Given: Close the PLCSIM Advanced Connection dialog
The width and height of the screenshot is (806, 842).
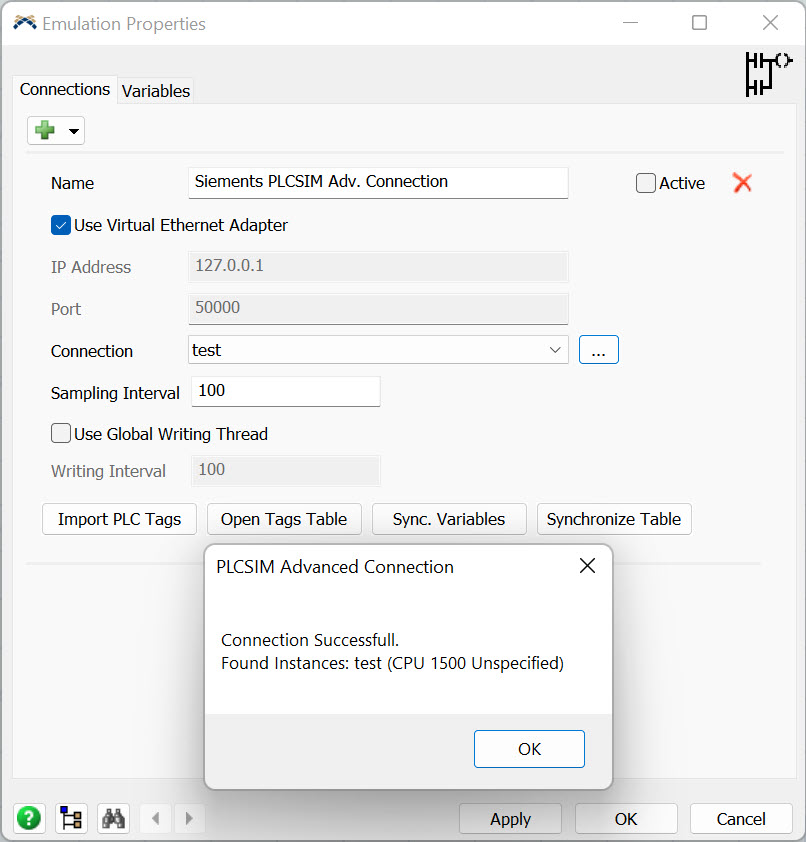Looking at the screenshot, I should [x=587, y=566].
